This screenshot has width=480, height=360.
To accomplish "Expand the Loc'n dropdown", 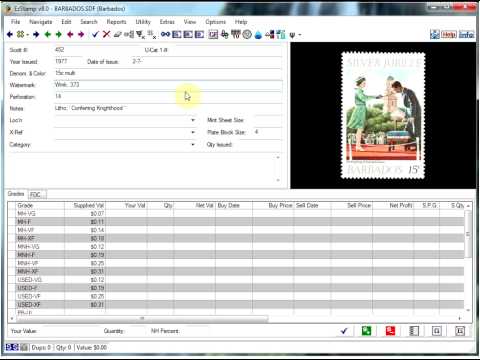I will point(193,120).
